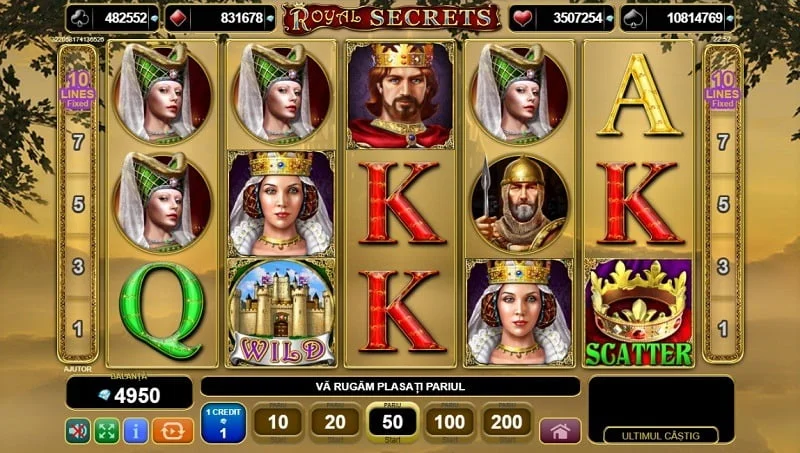Image resolution: width=800 pixels, height=453 pixels.
Task: Select the 50 bet start button
Action: [x=392, y=422]
